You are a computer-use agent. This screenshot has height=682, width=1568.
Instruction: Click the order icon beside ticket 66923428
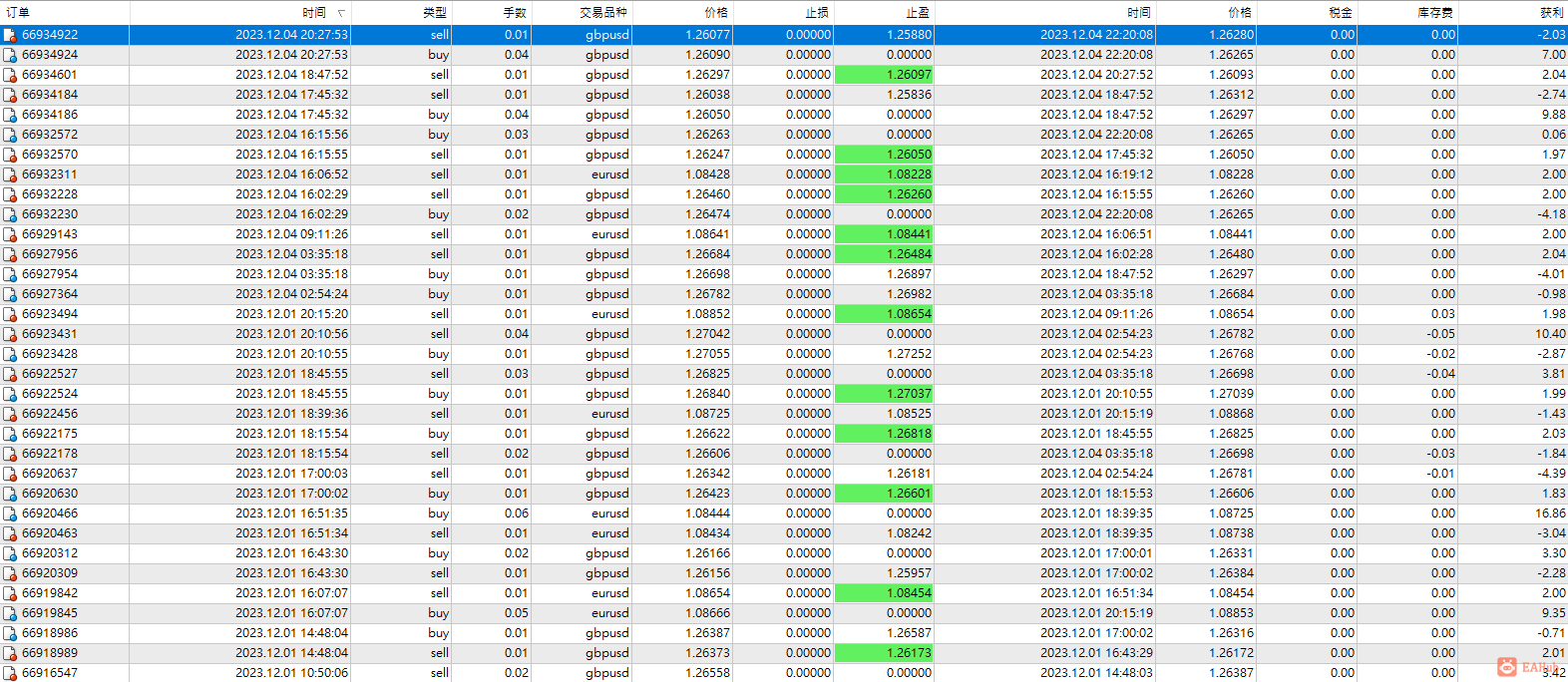(10, 354)
